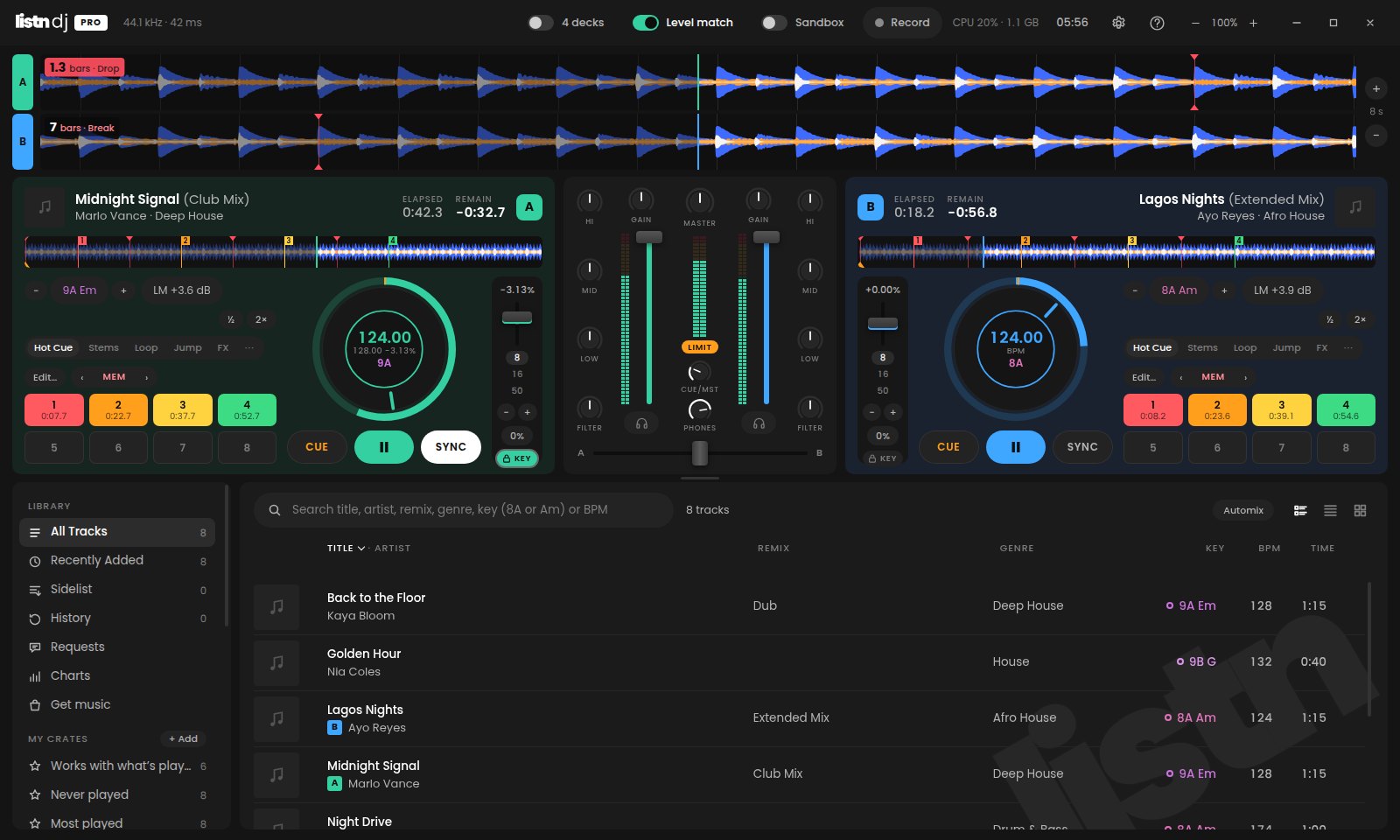Open the help question mark icon
The height and width of the screenshot is (840, 1400).
click(1157, 23)
